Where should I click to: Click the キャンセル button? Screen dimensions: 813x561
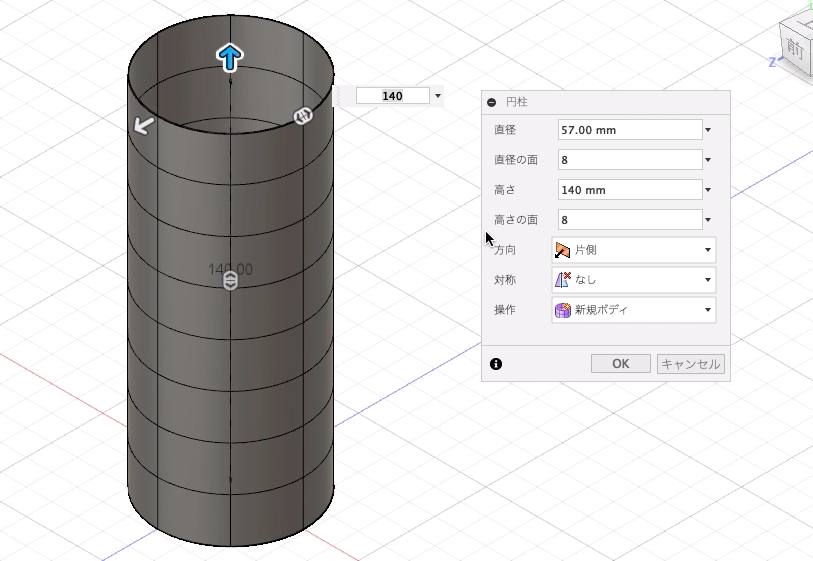point(691,363)
